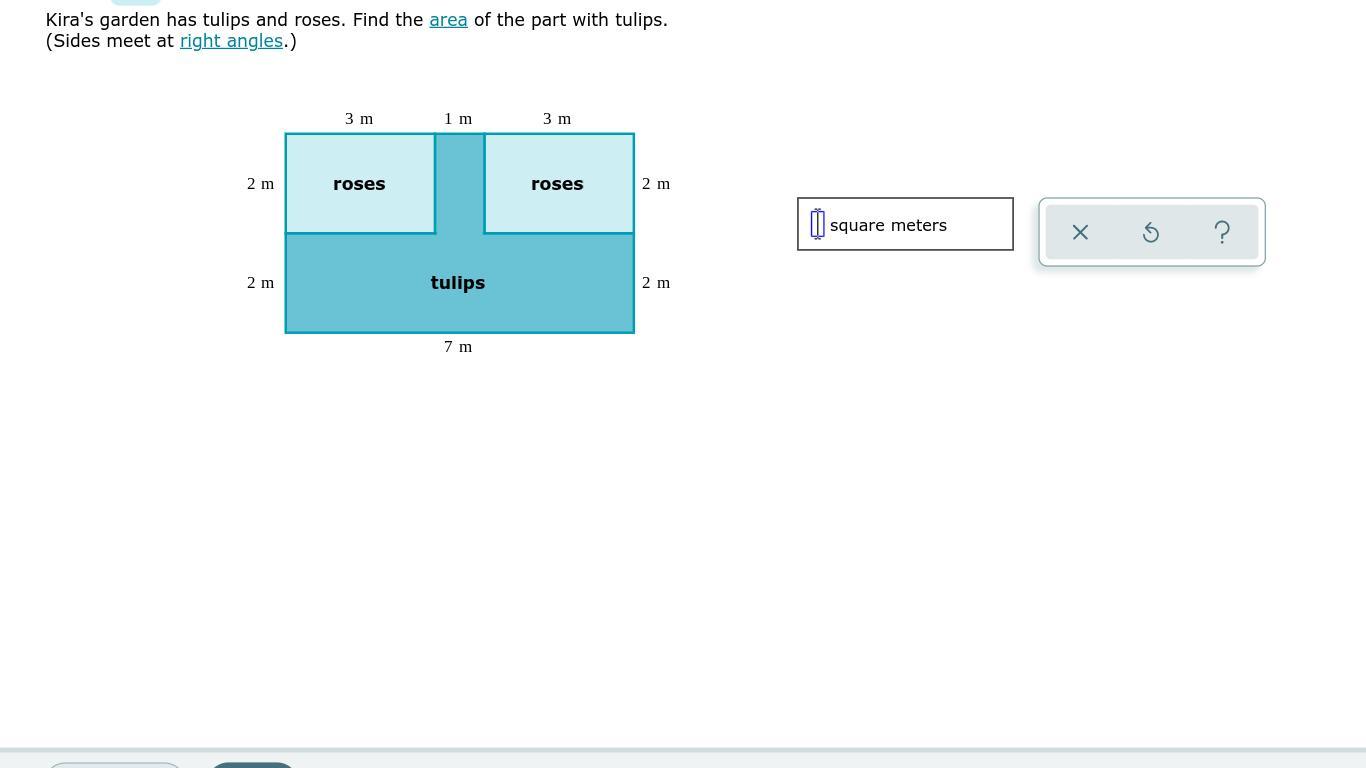This screenshot has width=1366, height=768.
Task: Click the left "3 m" top label
Action: 359,119
